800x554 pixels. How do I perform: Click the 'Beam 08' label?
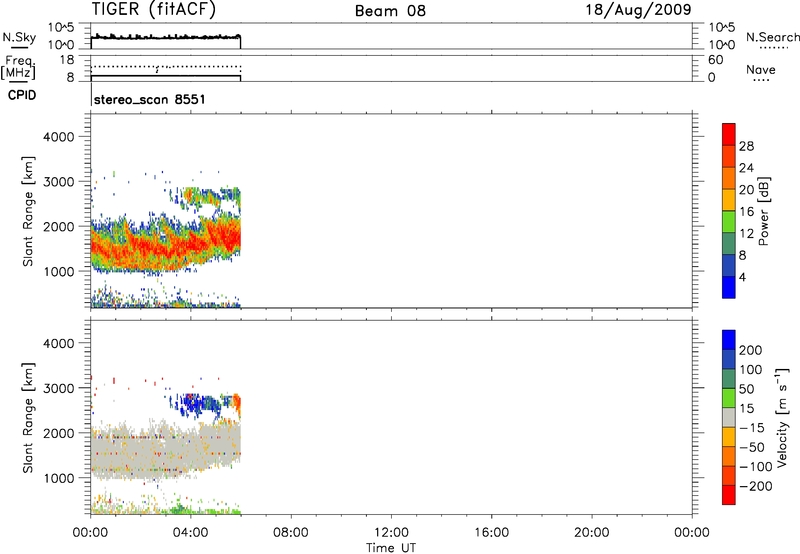tap(390, 11)
